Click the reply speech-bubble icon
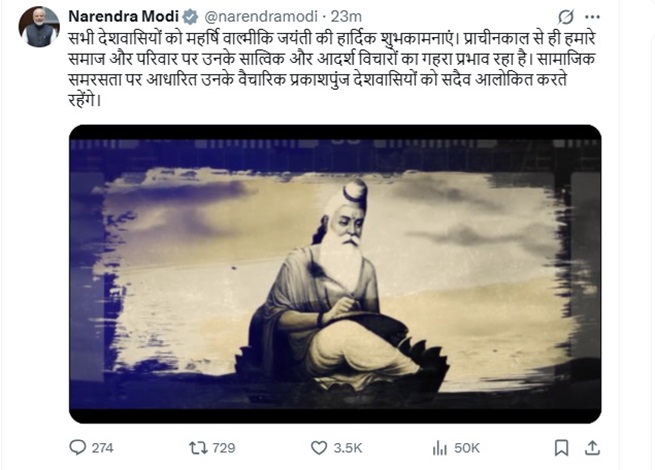This screenshot has width=655, height=470. coord(78,448)
